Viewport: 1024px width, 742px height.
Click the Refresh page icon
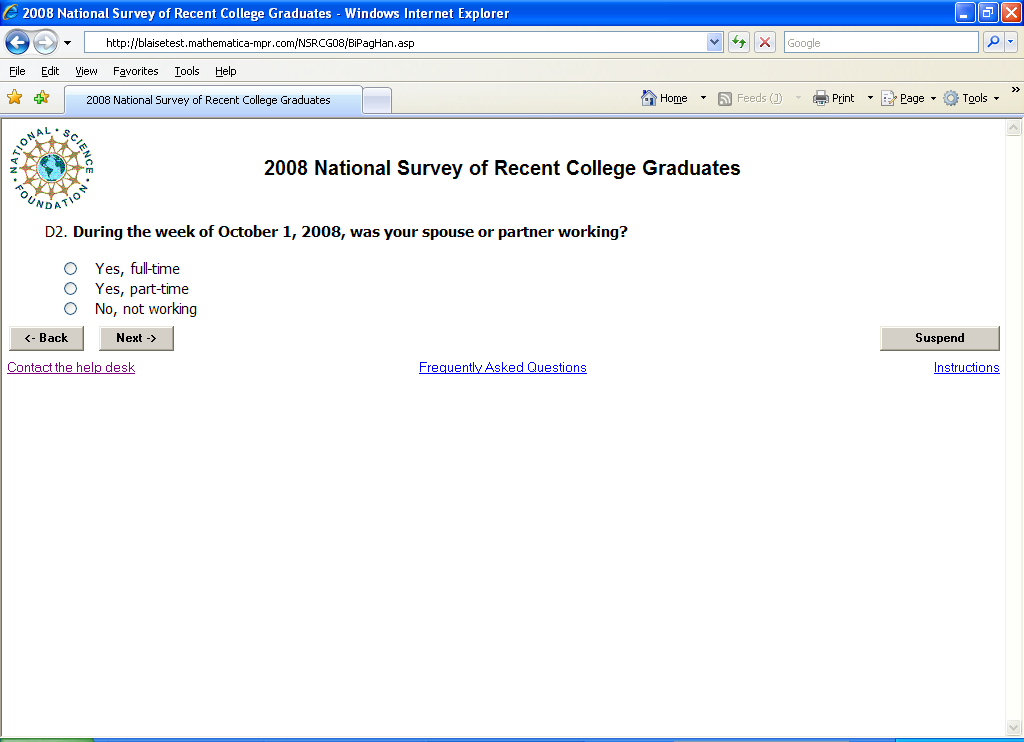(739, 43)
